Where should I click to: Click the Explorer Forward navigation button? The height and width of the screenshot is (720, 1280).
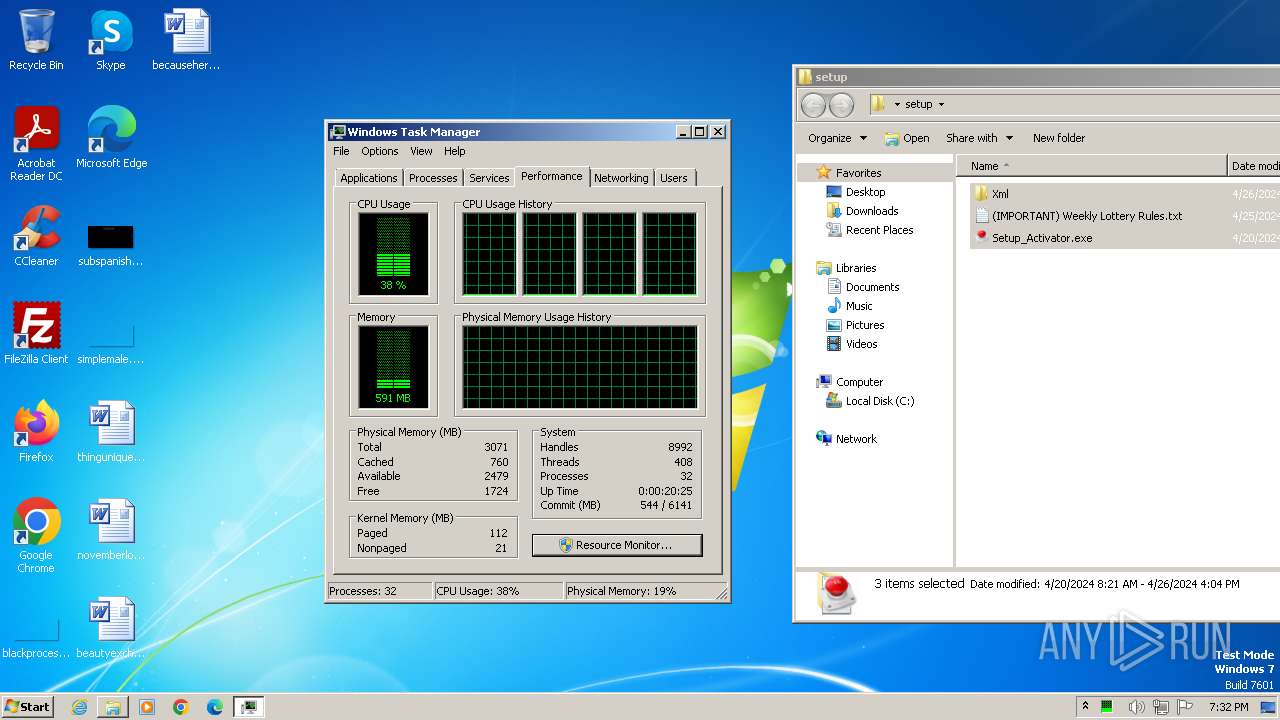click(842, 104)
